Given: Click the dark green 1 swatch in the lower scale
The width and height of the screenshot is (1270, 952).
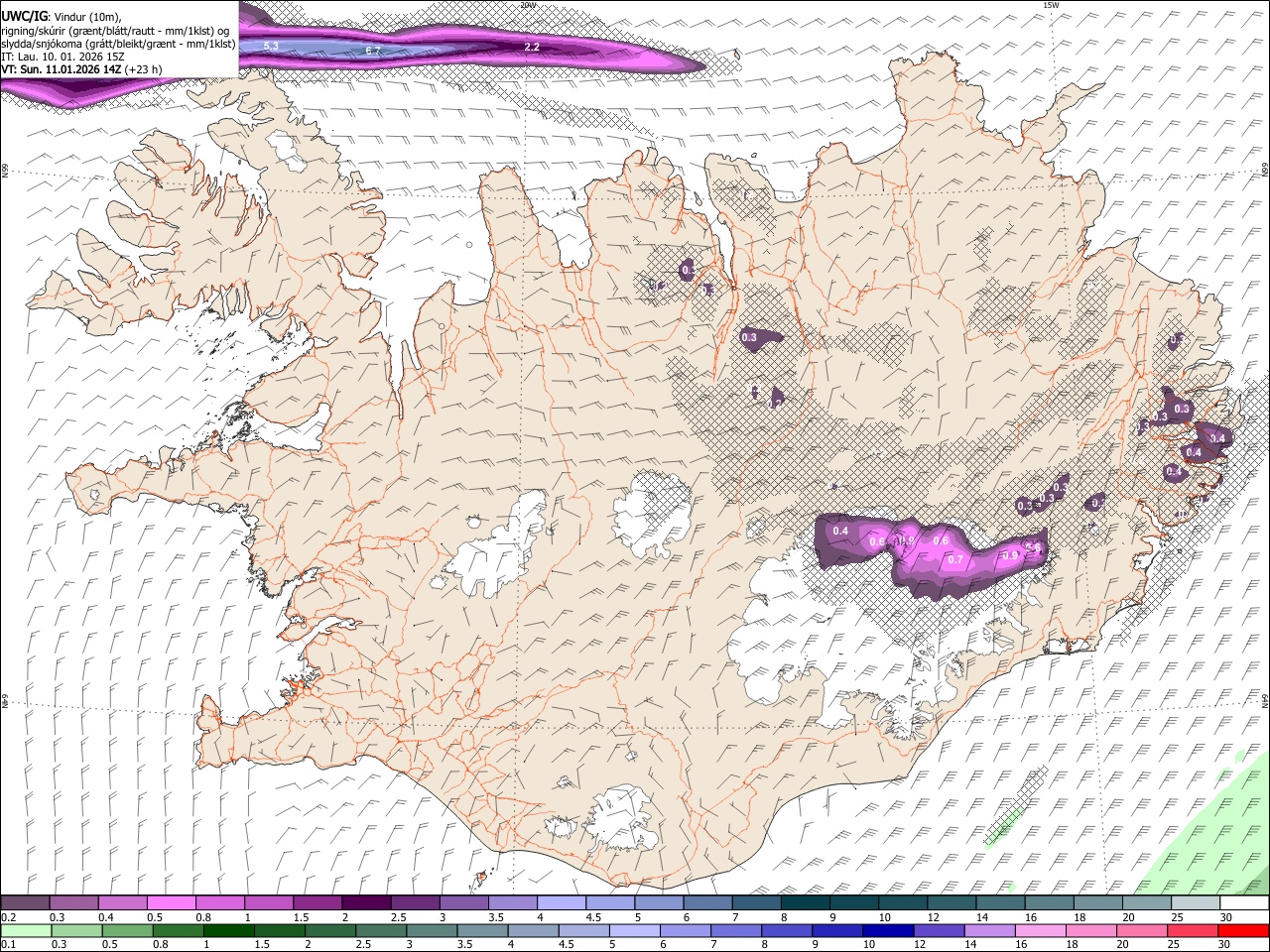Looking at the screenshot, I should point(230,931).
